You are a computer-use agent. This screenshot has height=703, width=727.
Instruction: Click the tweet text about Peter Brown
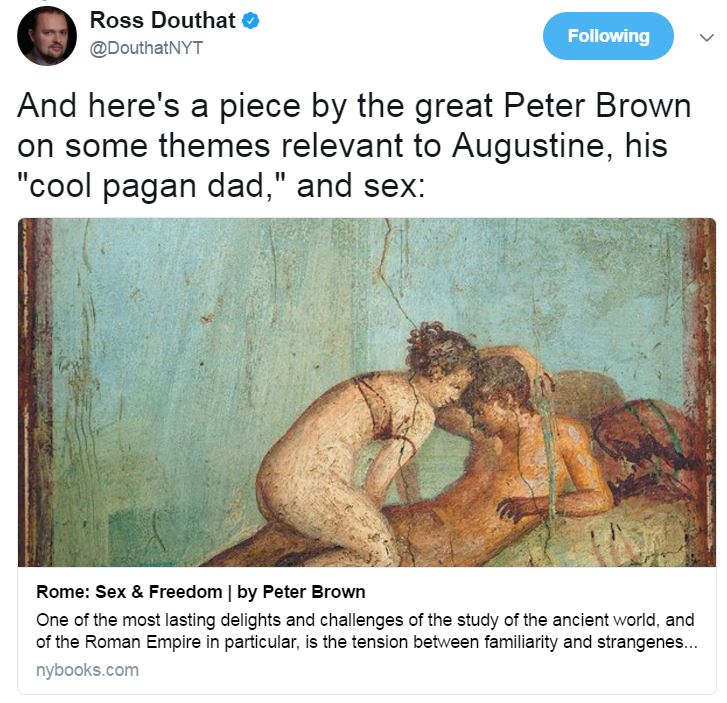click(354, 146)
